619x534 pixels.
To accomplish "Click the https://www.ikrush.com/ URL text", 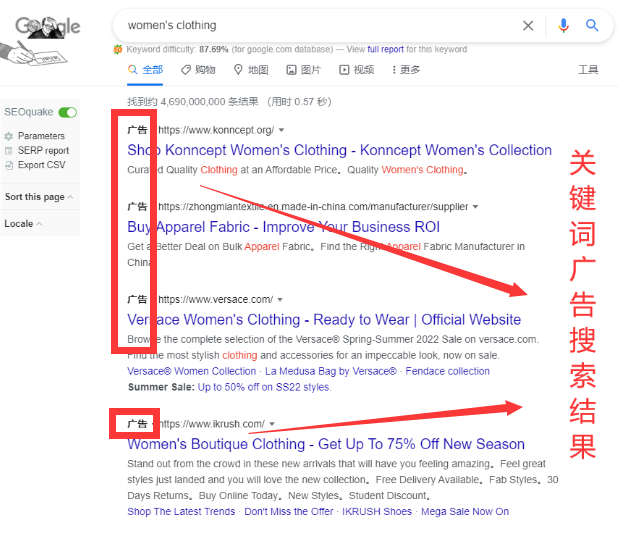I will click(212, 424).
